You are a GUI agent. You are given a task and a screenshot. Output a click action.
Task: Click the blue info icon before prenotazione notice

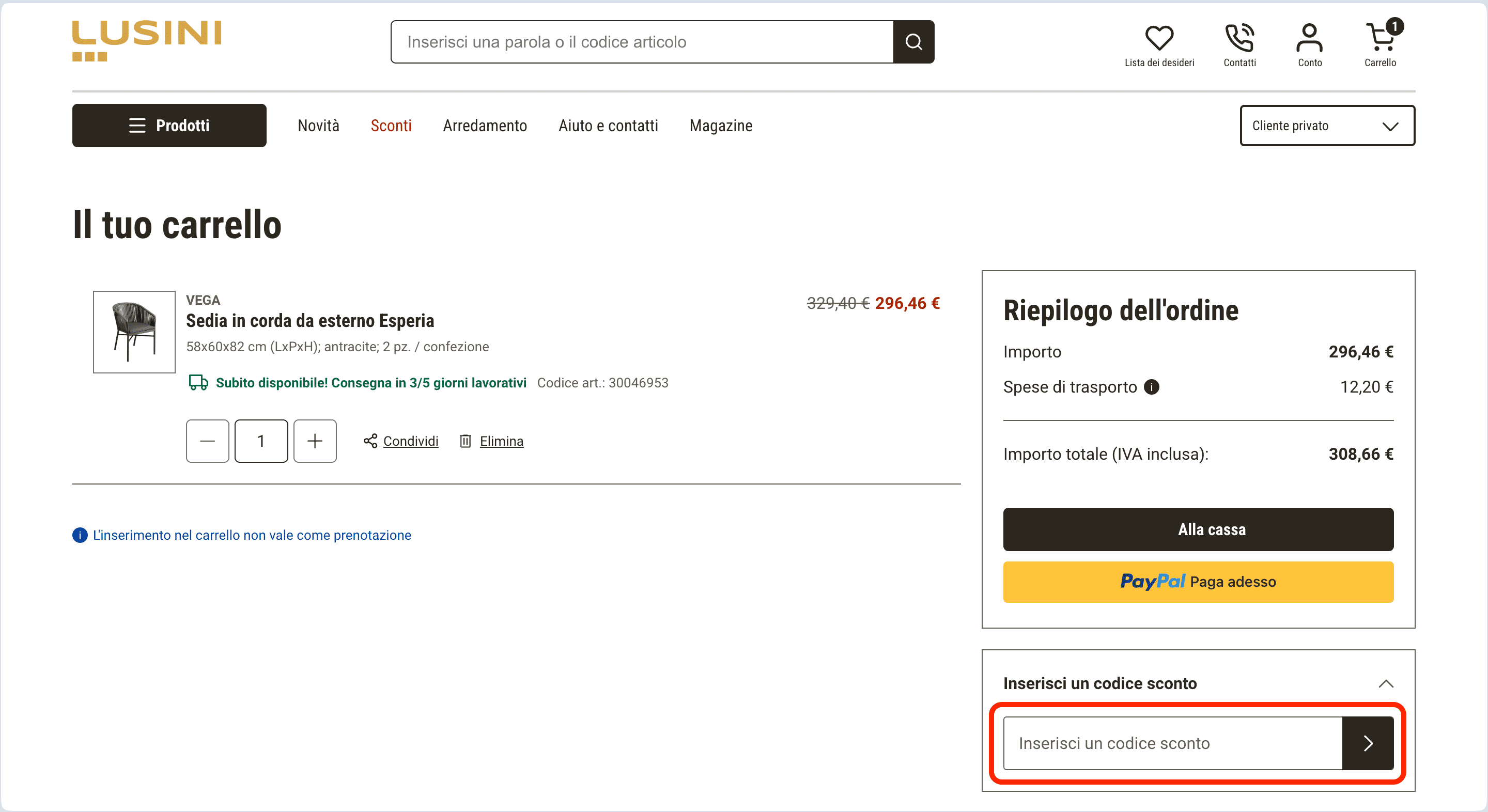pyautogui.click(x=80, y=535)
